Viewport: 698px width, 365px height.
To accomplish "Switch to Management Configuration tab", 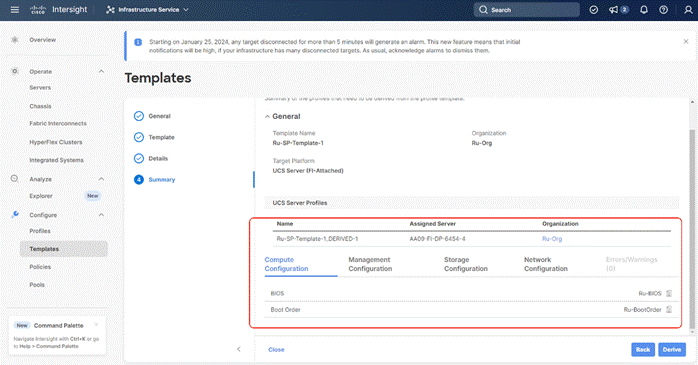I will (370, 264).
